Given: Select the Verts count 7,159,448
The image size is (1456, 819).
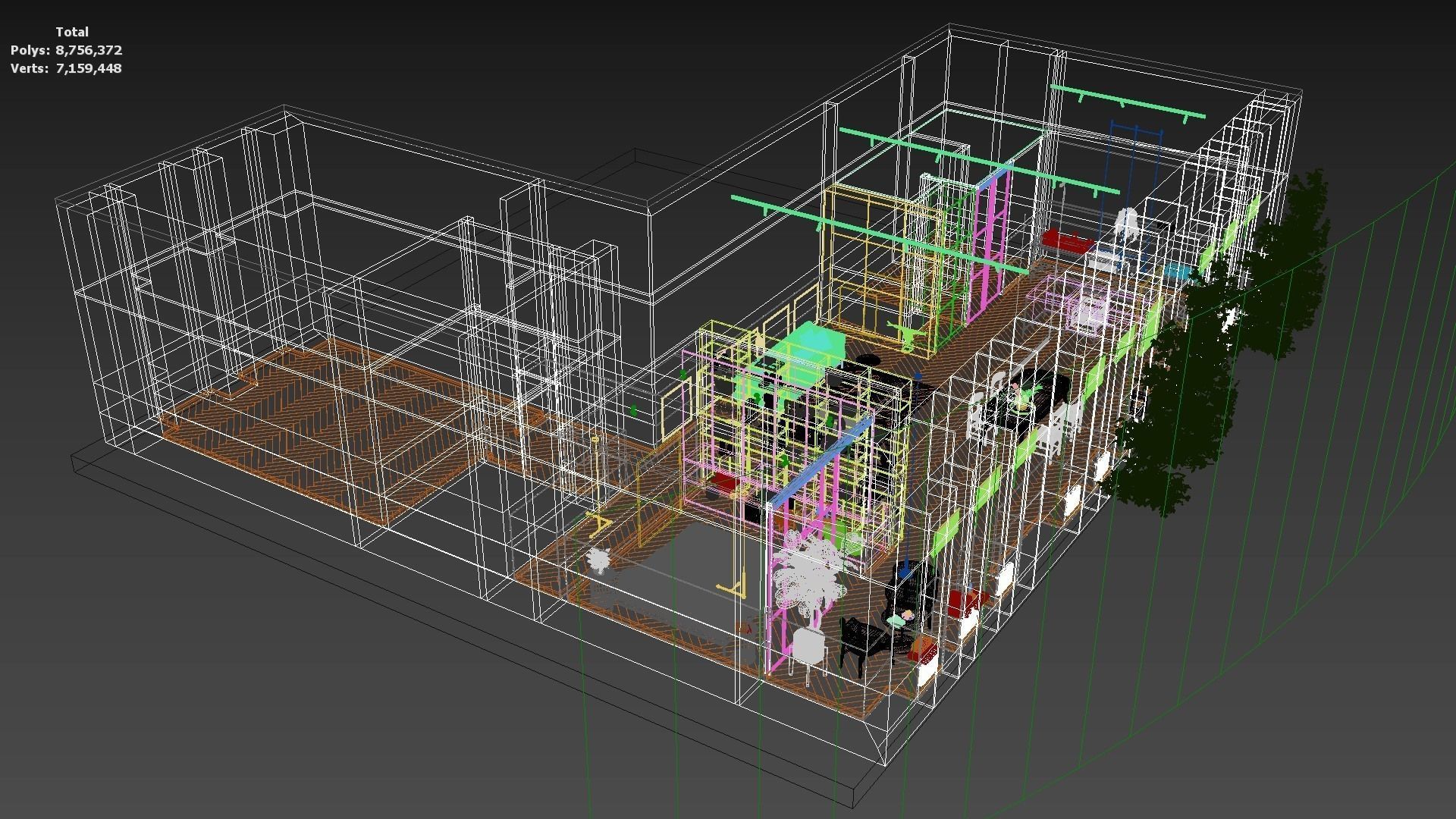Looking at the screenshot, I should (89, 68).
